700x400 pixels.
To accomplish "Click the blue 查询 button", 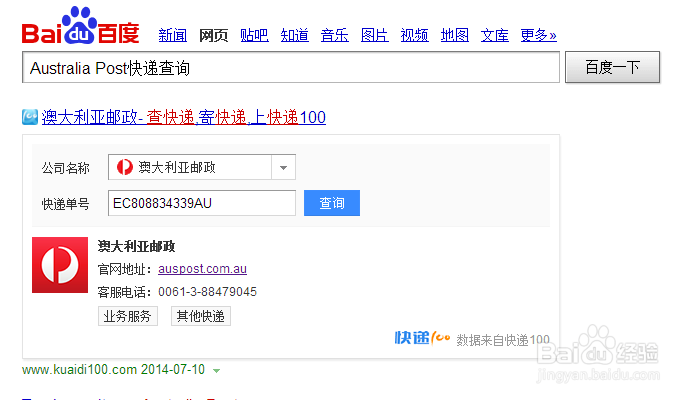I will (332, 203).
